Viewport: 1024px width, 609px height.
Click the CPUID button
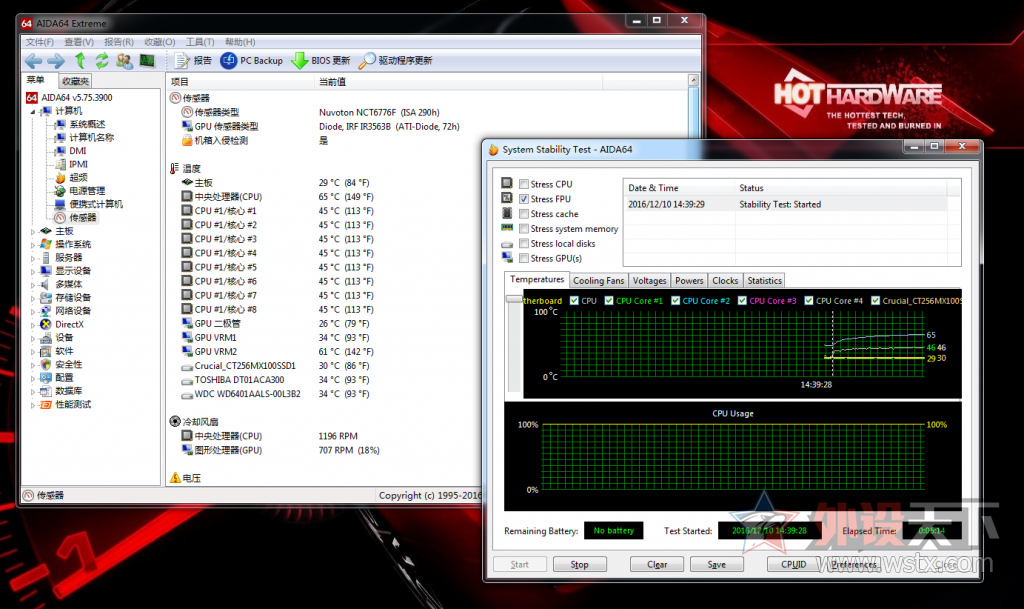click(x=793, y=565)
